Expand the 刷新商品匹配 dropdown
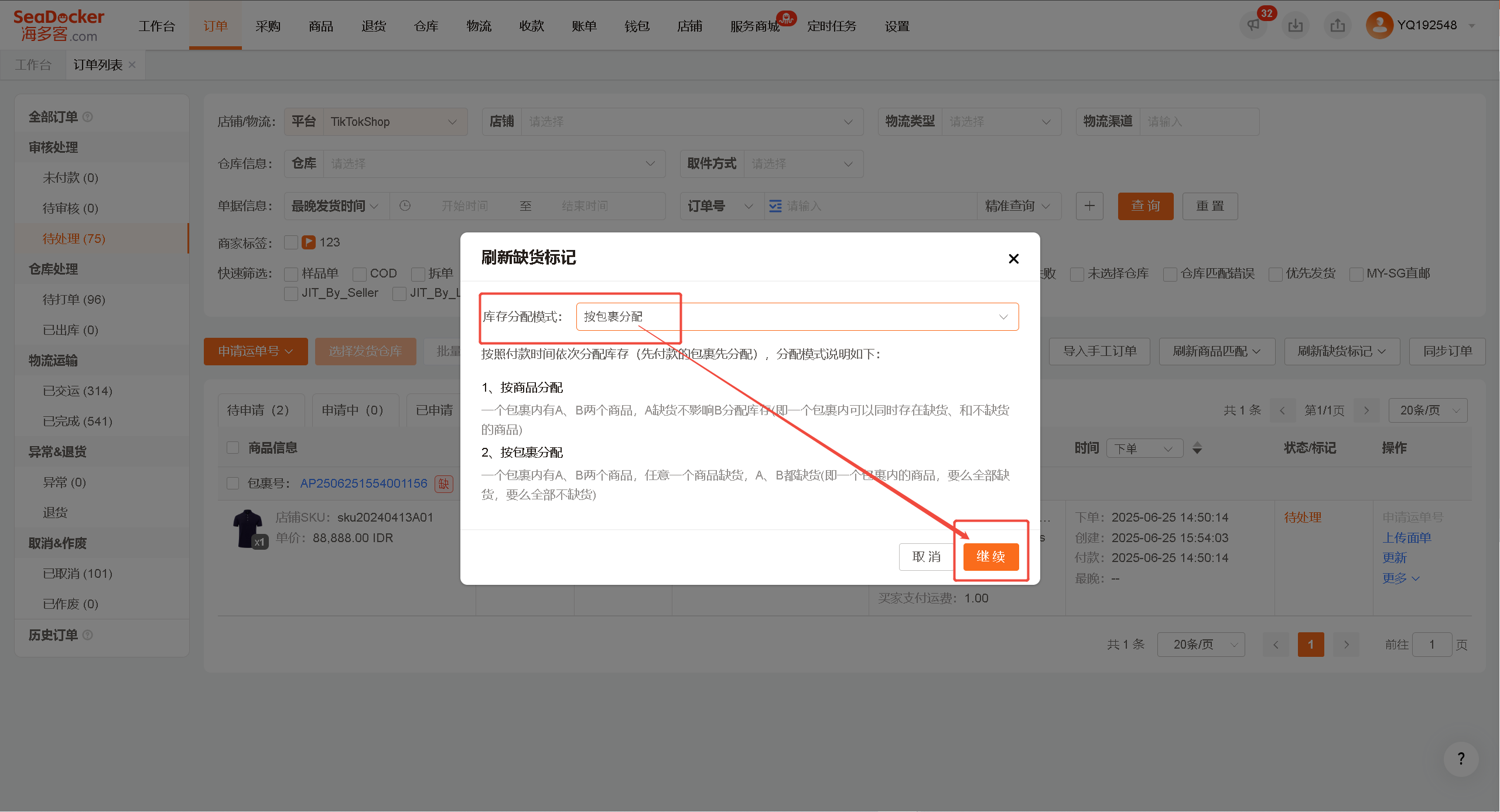 point(1217,351)
